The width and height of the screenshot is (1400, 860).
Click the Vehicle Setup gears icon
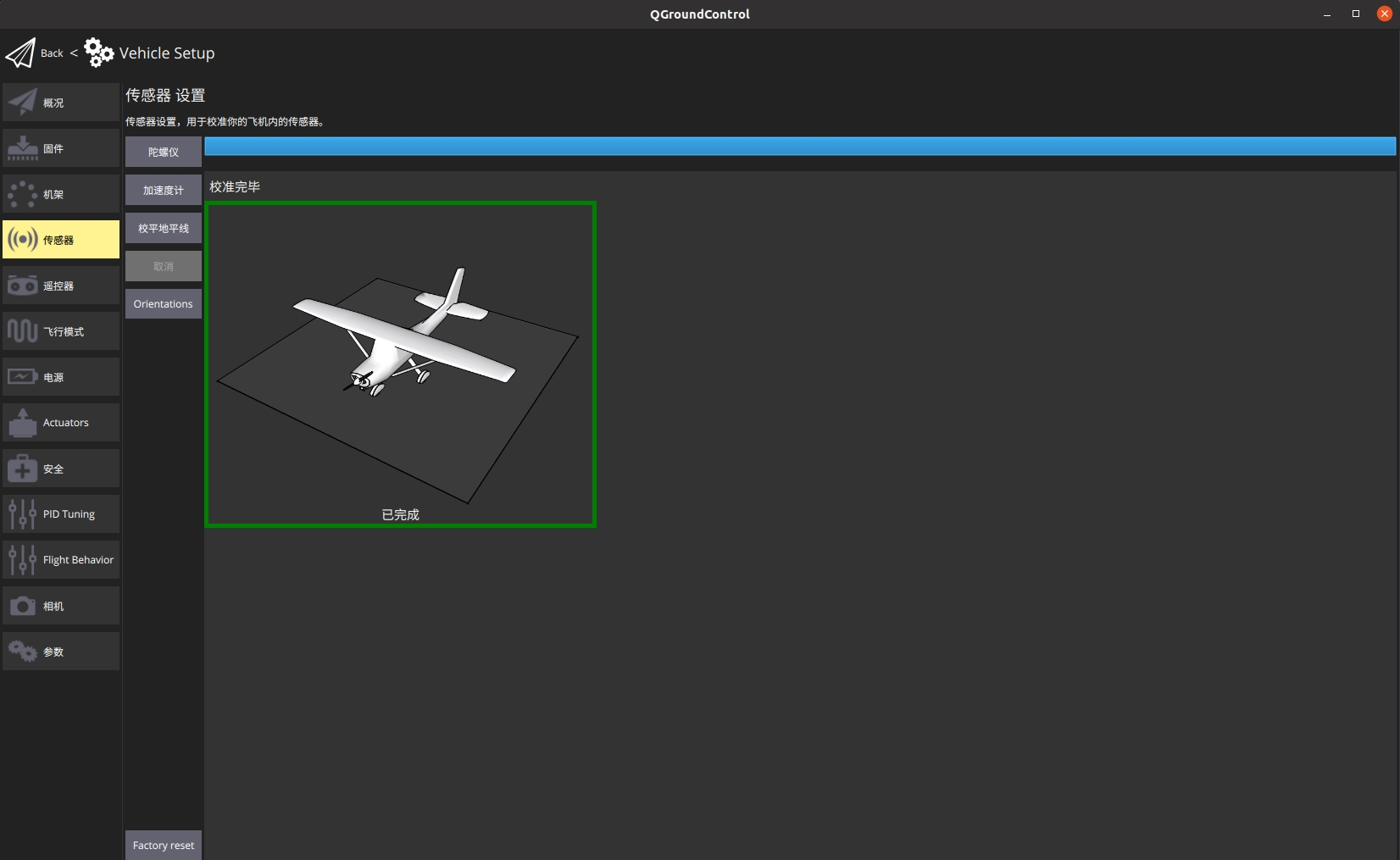[98, 53]
